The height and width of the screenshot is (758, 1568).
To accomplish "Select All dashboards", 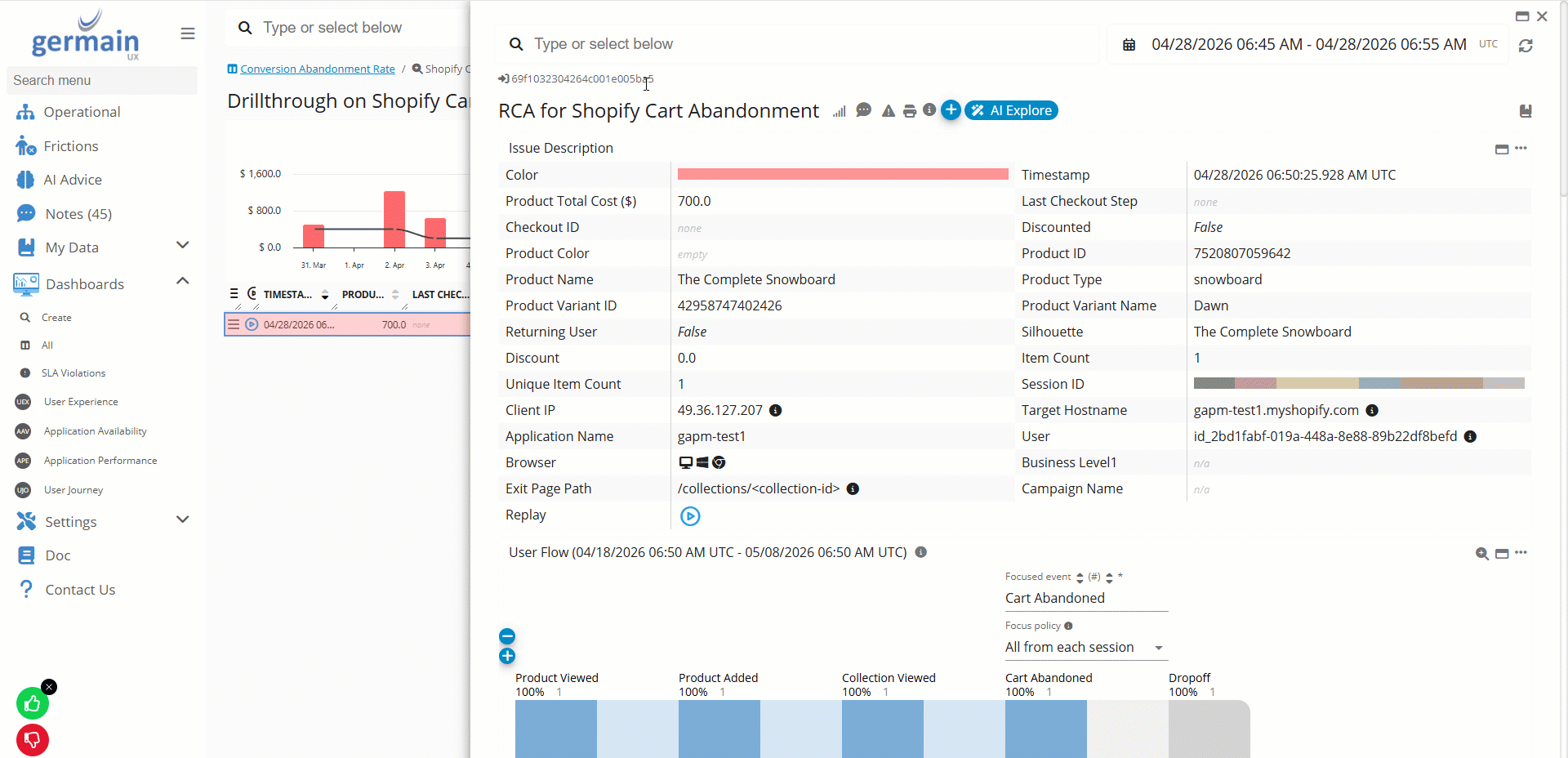I will (47, 346).
